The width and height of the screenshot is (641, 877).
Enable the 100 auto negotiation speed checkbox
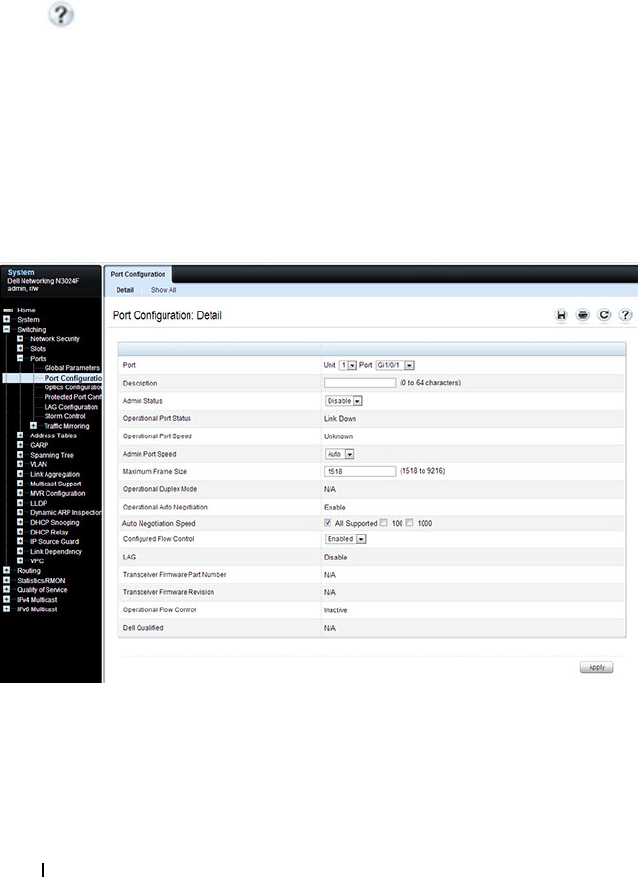384,523
